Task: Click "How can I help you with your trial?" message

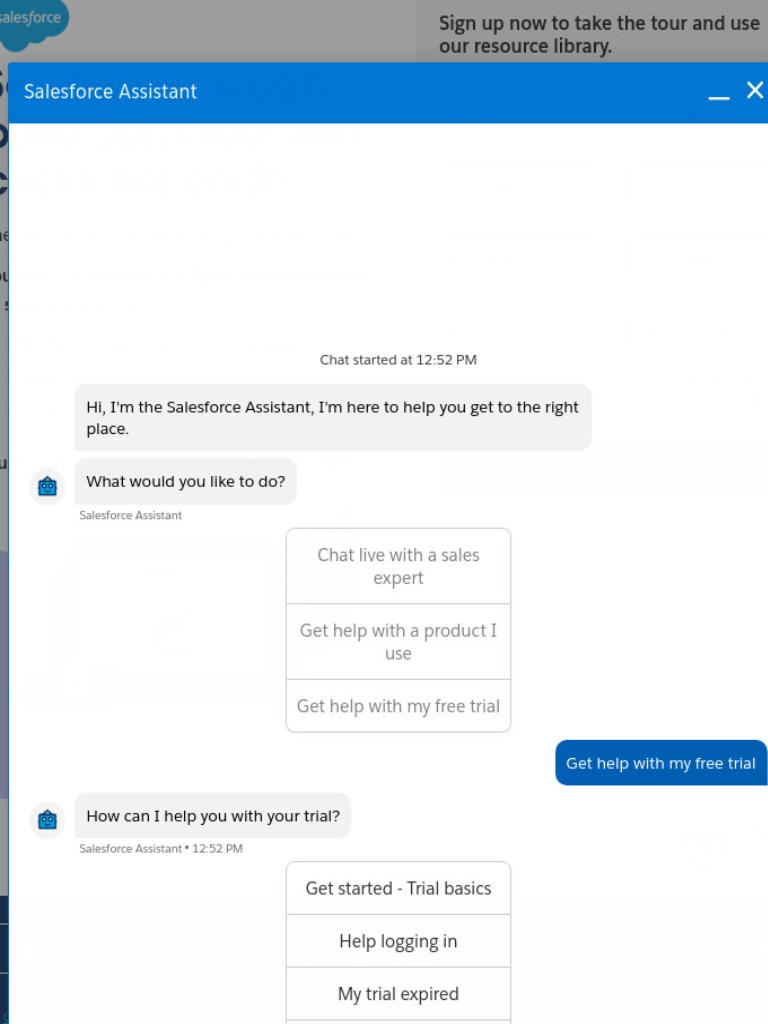Action: (x=213, y=816)
